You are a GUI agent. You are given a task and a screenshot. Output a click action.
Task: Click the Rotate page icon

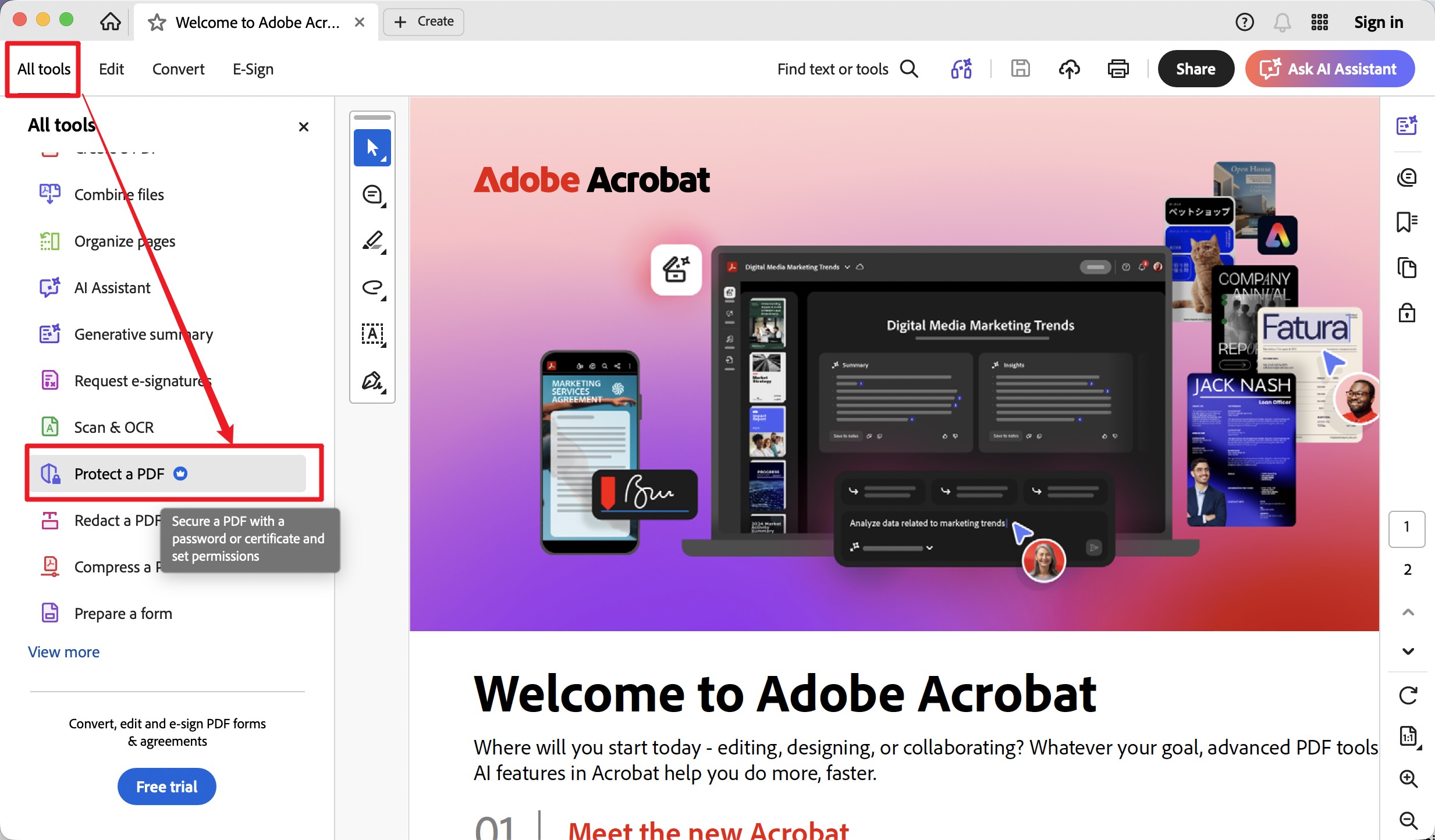coord(1408,695)
